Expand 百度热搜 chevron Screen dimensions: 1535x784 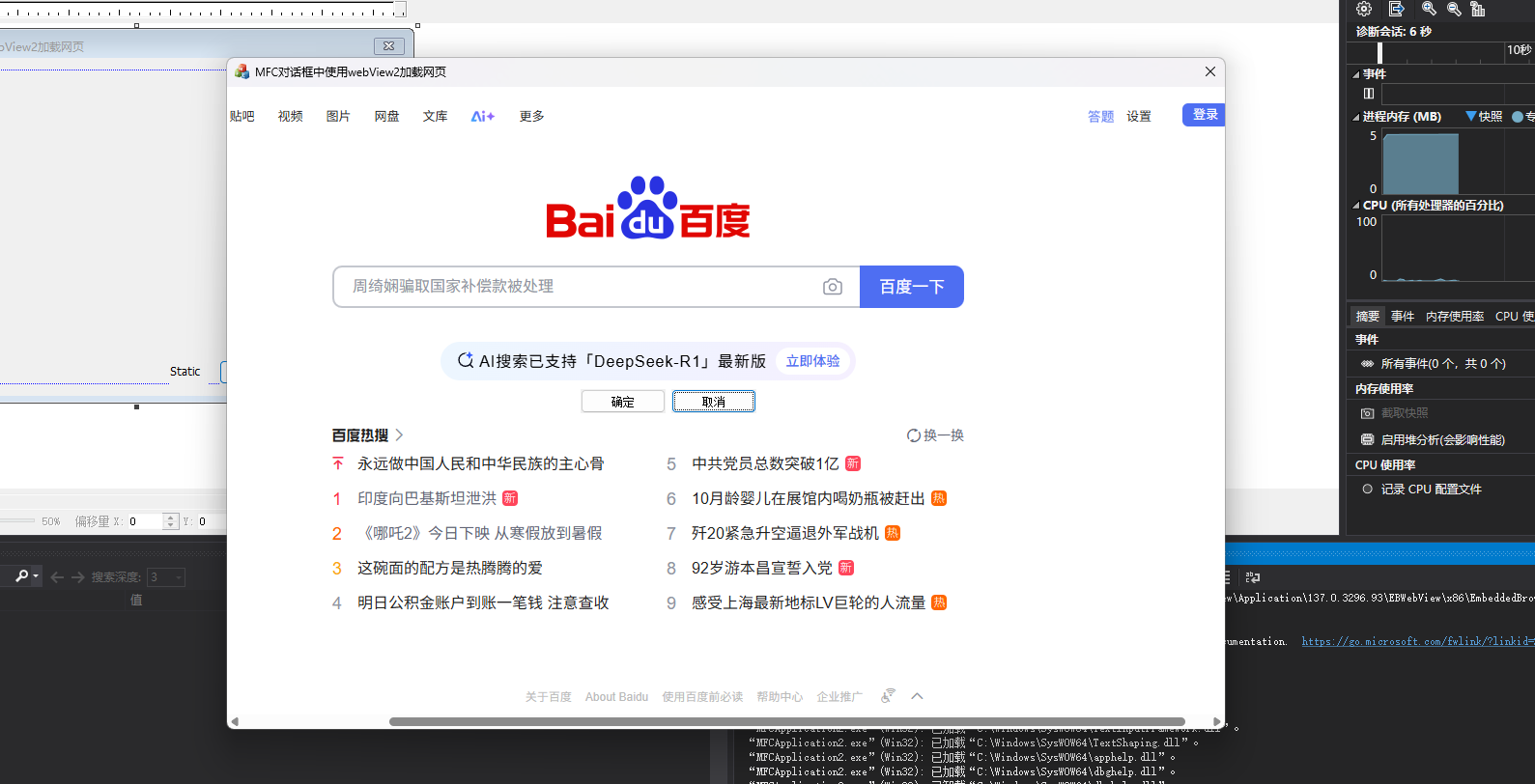tap(399, 435)
